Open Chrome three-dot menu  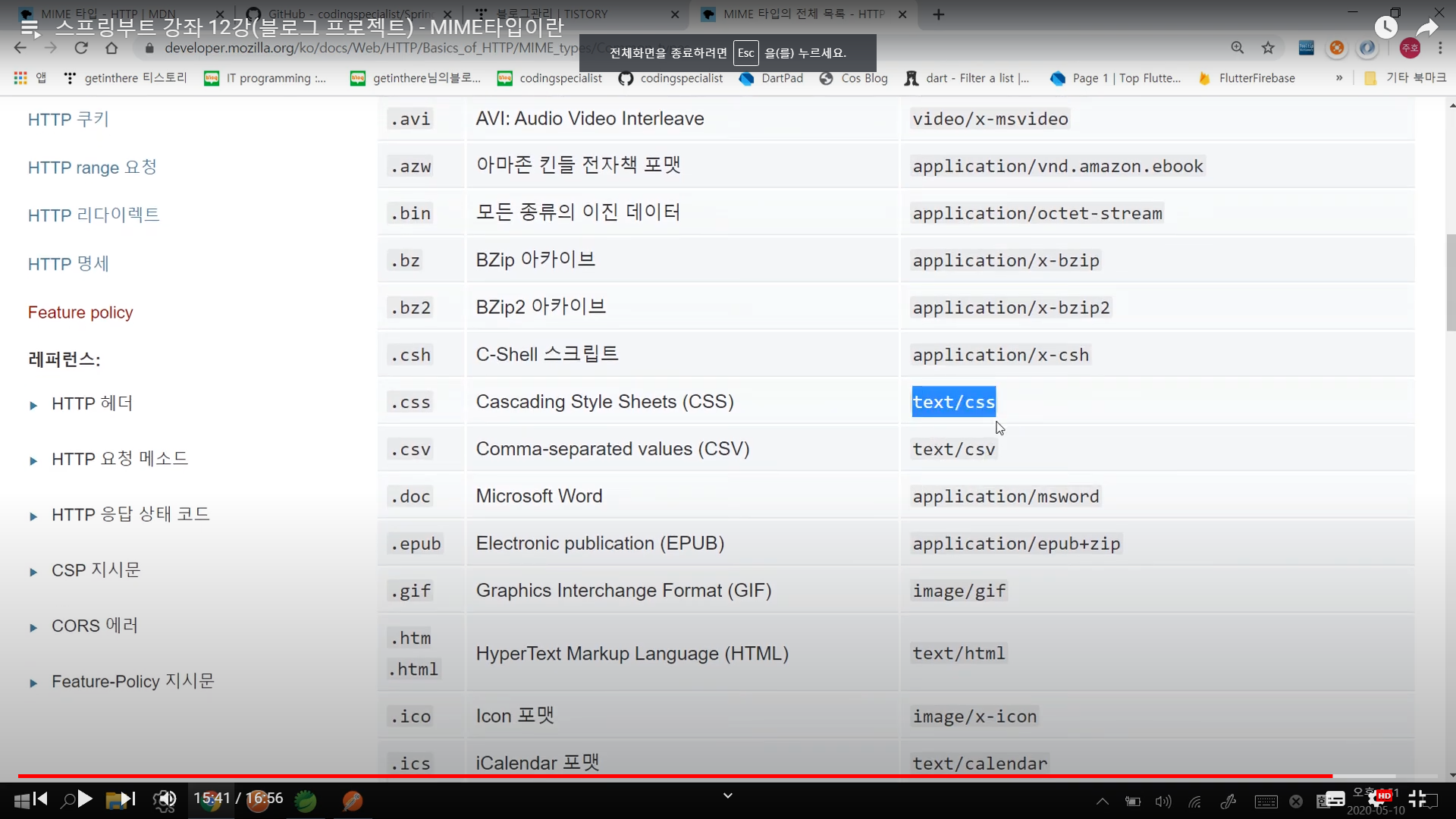[1440, 48]
